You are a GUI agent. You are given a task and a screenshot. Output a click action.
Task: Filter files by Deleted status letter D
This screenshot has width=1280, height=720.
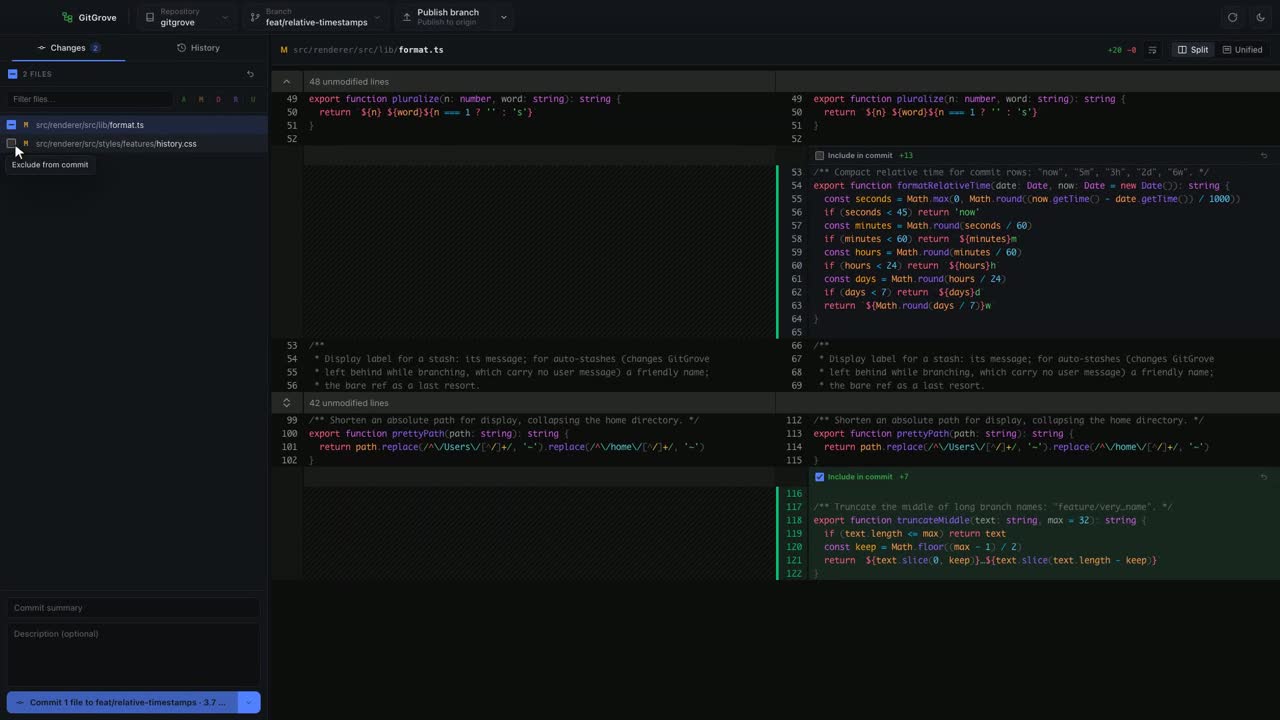click(218, 99)
